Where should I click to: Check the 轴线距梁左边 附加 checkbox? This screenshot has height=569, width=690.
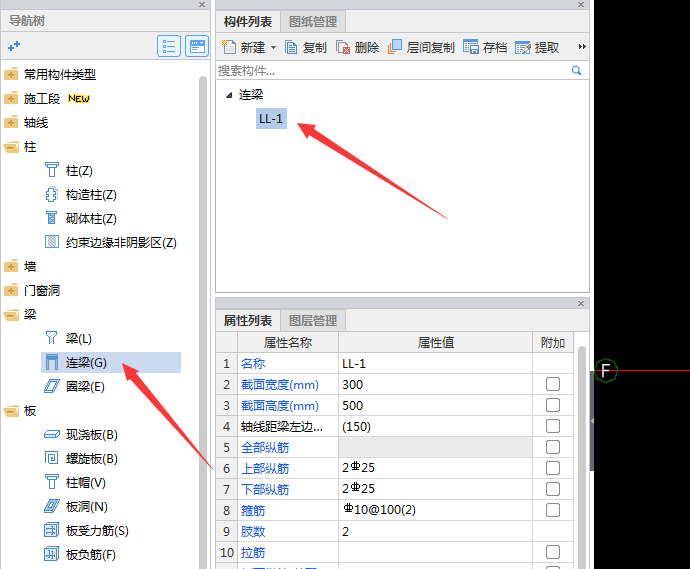553,426
